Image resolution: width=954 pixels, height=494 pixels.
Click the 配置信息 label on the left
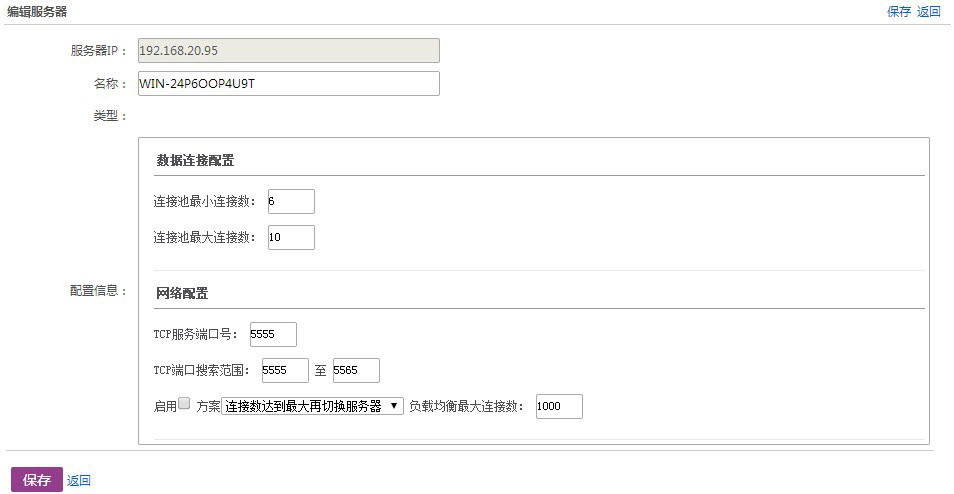[x=98, y=291]
